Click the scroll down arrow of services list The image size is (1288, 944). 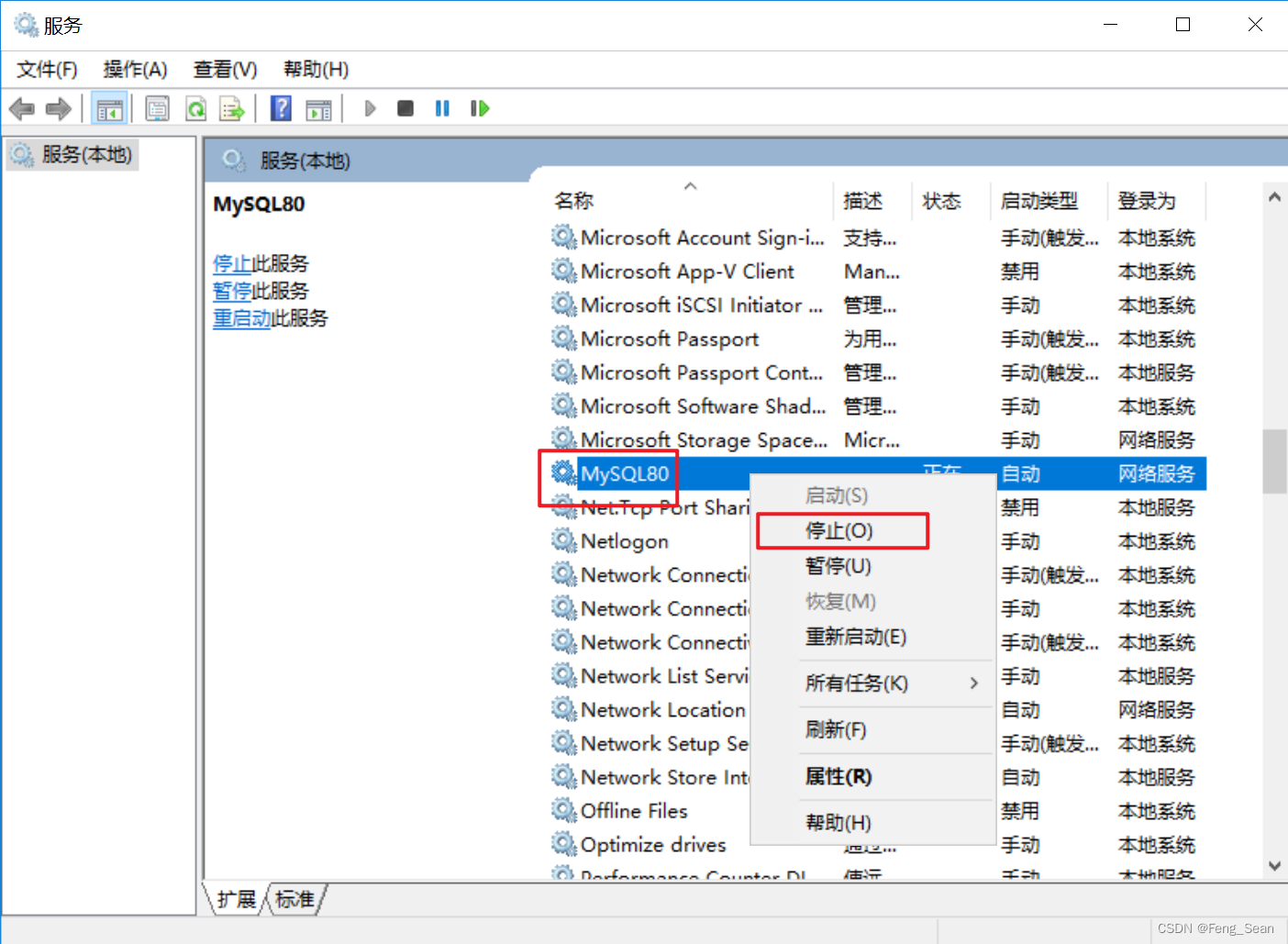pos(1274,865)
